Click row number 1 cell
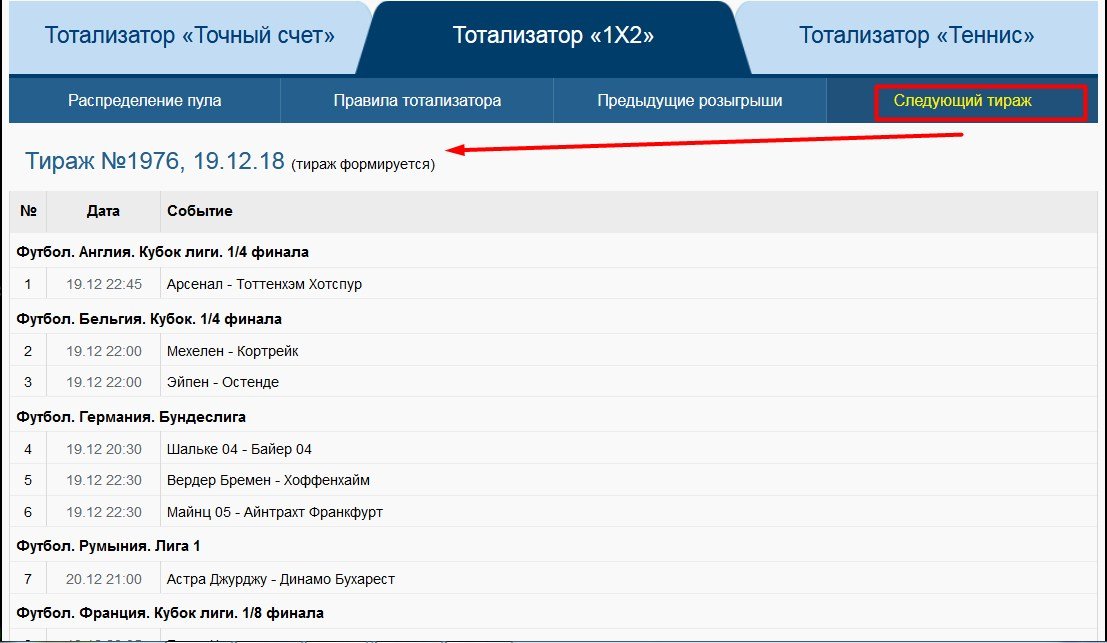Image resolution: width=1107 pixels, height=643 pixels. pyautogui.click(x=28, y=284)
